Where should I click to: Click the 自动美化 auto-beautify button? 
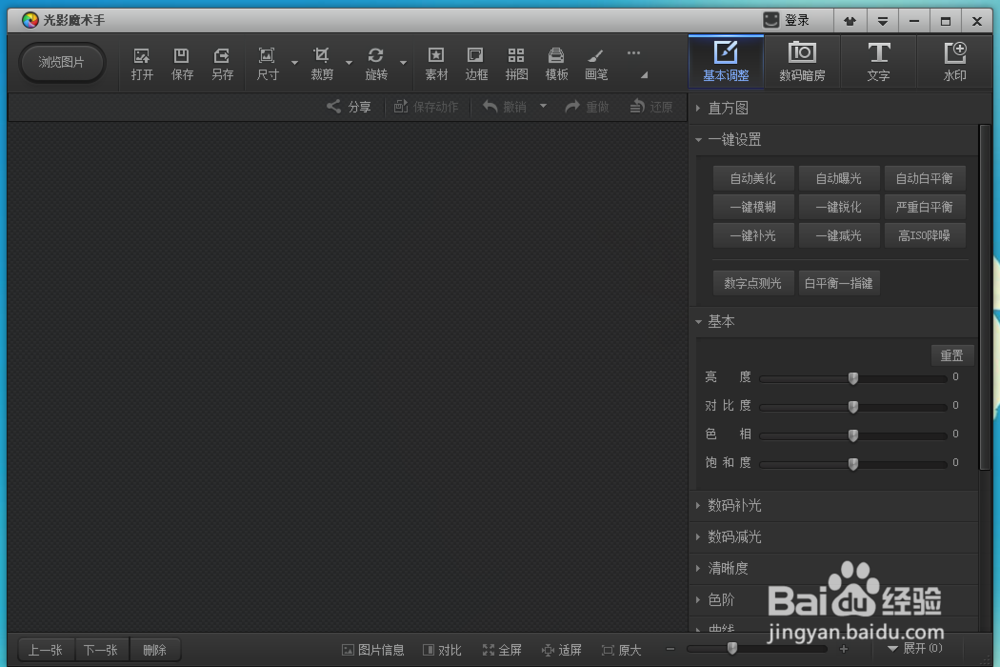752,178
